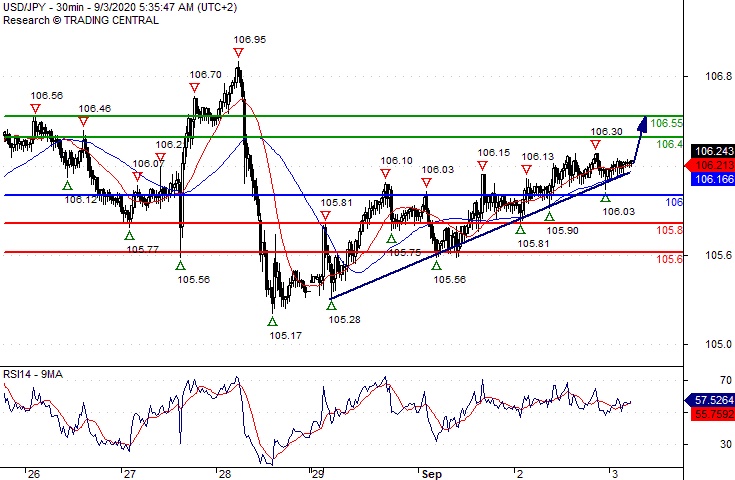Click the green 106.4 resistance level label
Image resolution: width=735 pixels, height=480 pixels.
pyautogui.click(x=669, y=144)
